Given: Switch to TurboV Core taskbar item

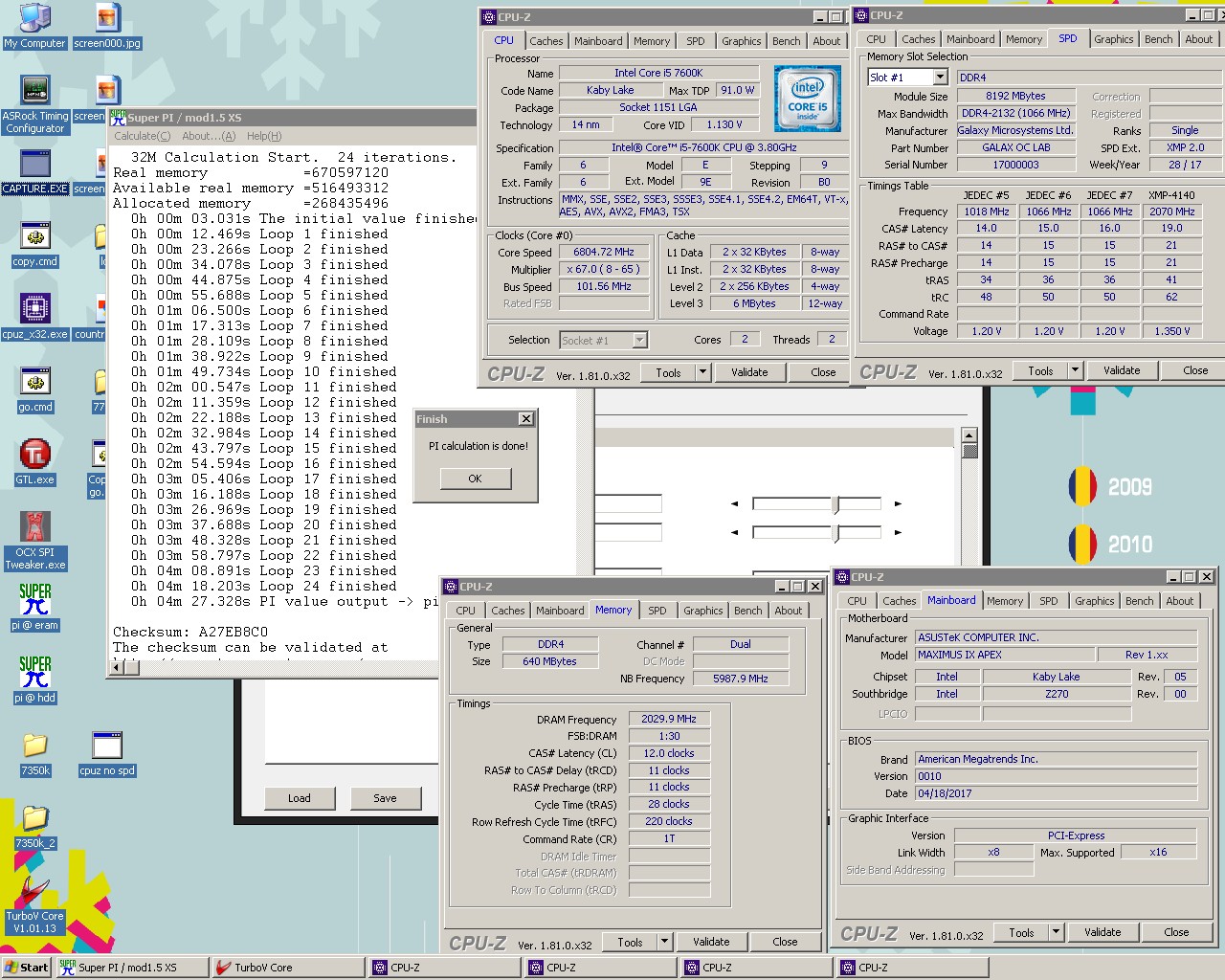Looking at the screenshot, I should [x=288, y=968].
